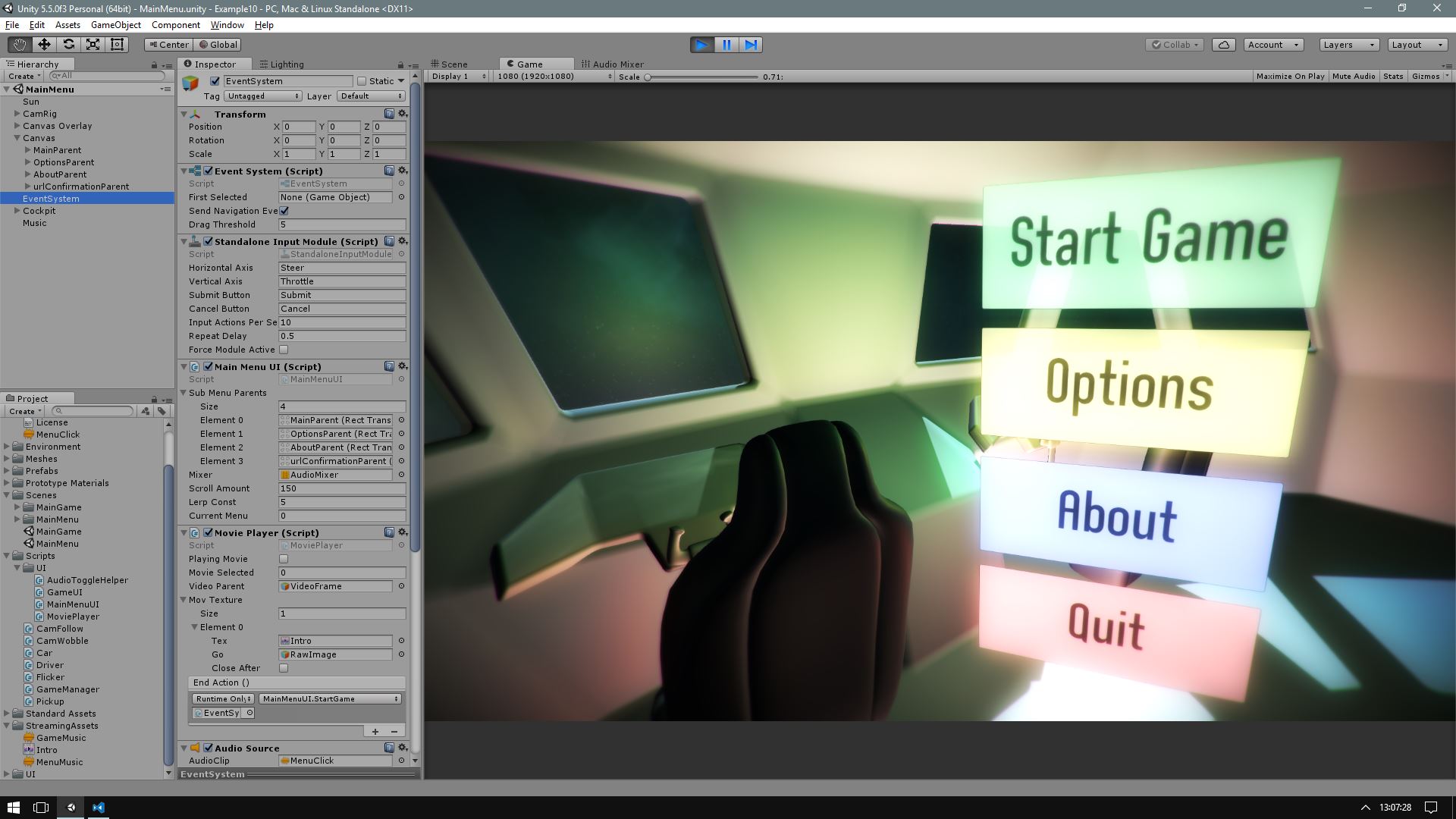Open Transform component gear settings
1456x819 pixels.
coord(403,114)
